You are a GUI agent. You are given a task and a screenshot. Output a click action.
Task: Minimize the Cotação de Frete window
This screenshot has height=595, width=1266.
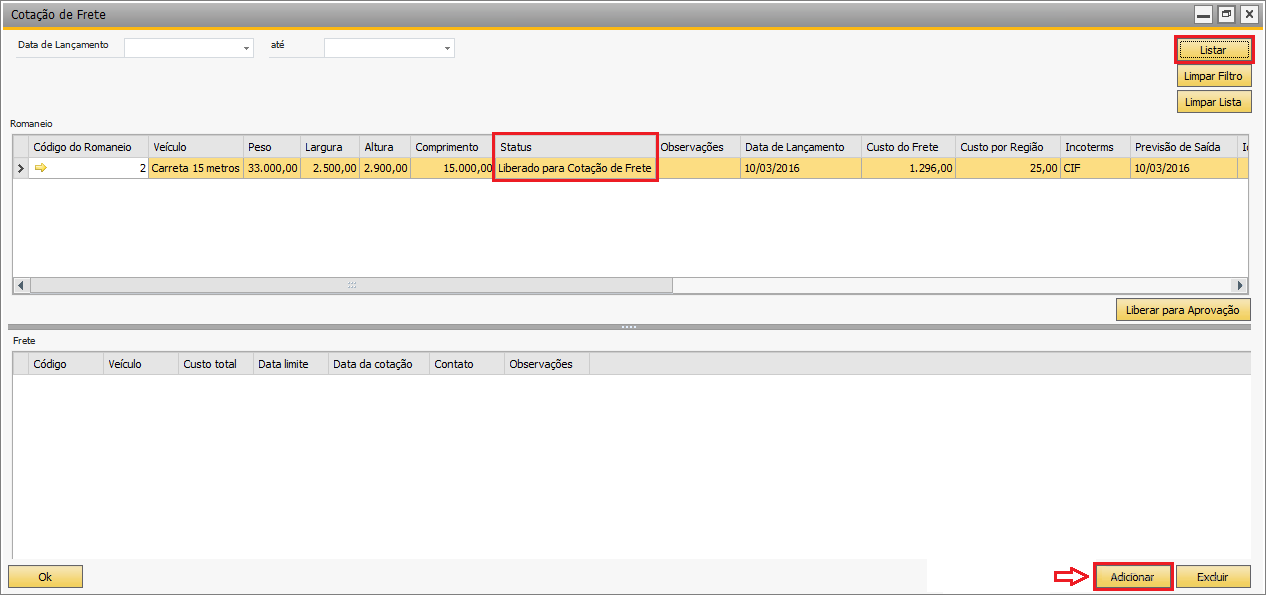[1203, 14]
